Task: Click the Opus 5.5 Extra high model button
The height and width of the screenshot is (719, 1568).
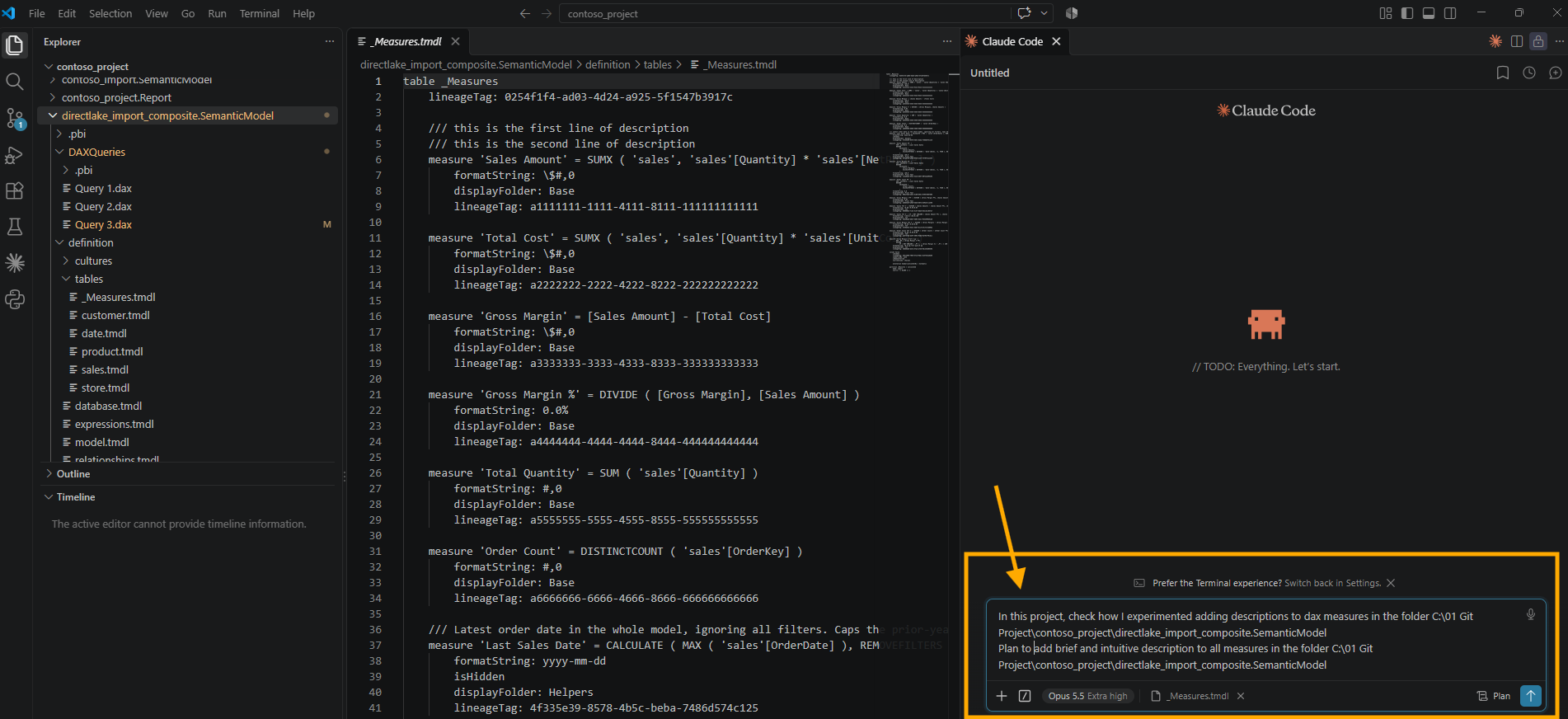Action: click(1088, 696)
